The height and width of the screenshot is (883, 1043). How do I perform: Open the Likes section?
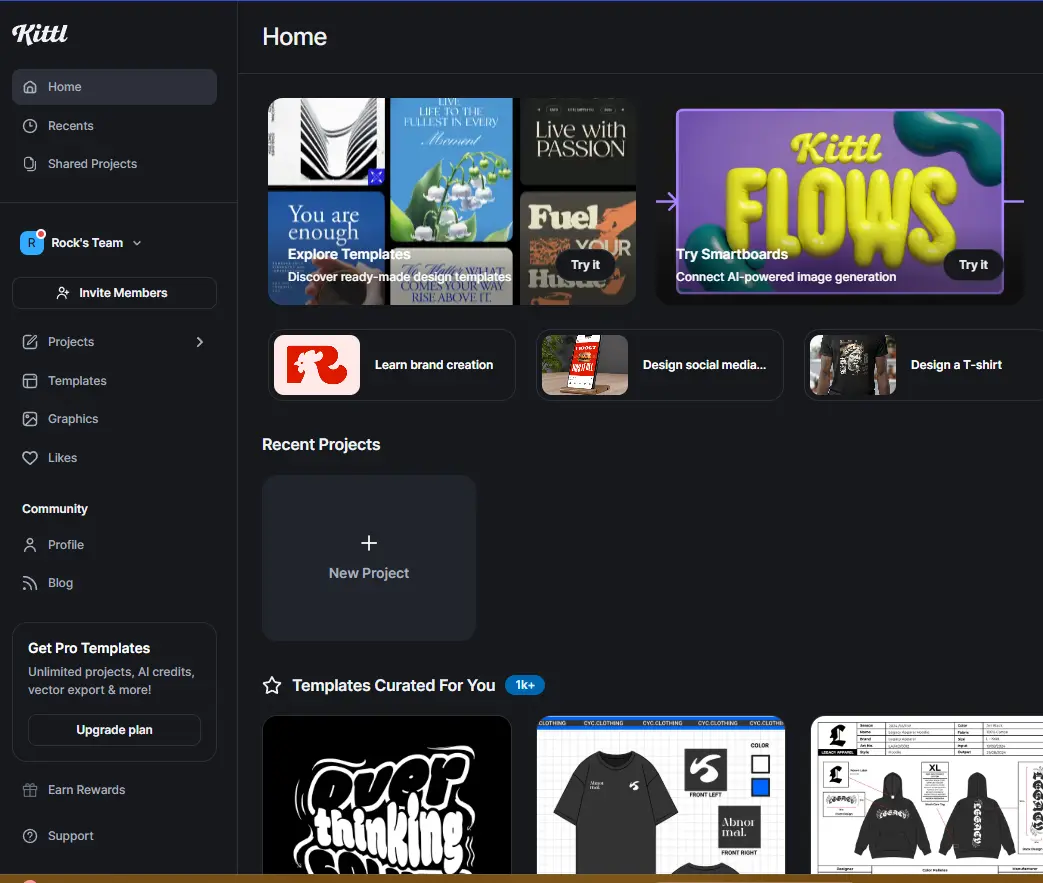tap(114, 458)
